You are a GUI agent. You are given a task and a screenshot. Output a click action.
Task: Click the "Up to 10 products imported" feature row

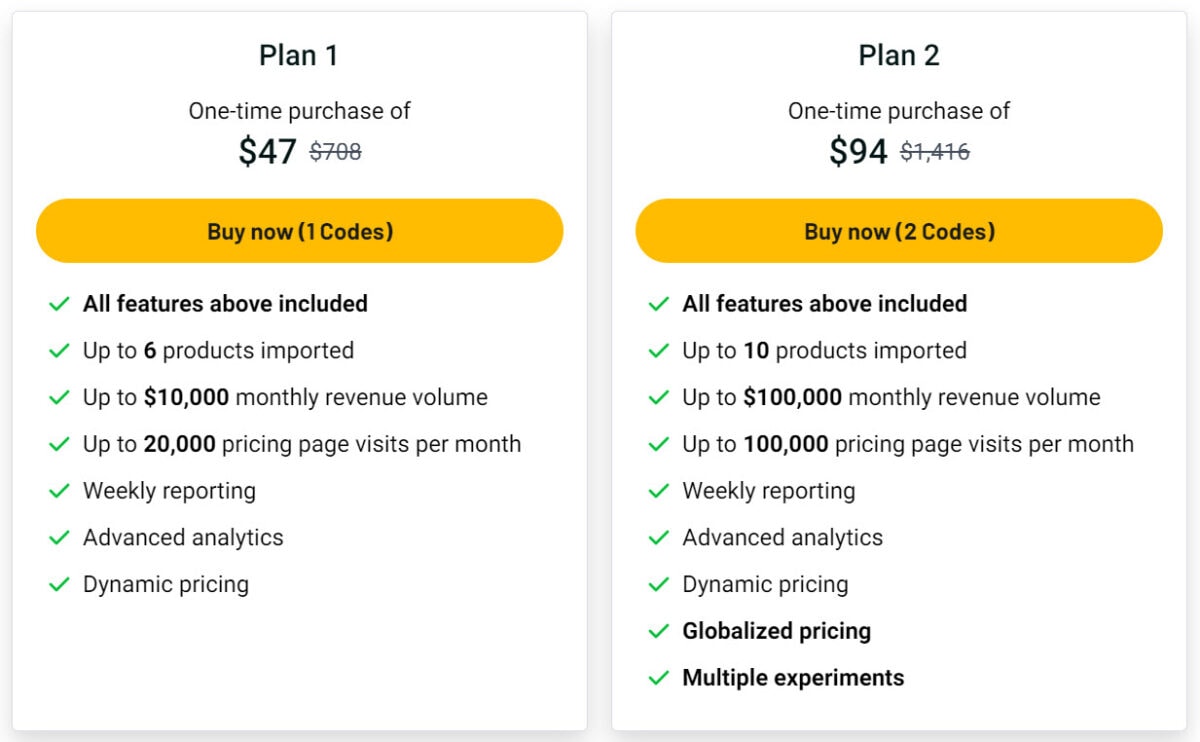824,351
